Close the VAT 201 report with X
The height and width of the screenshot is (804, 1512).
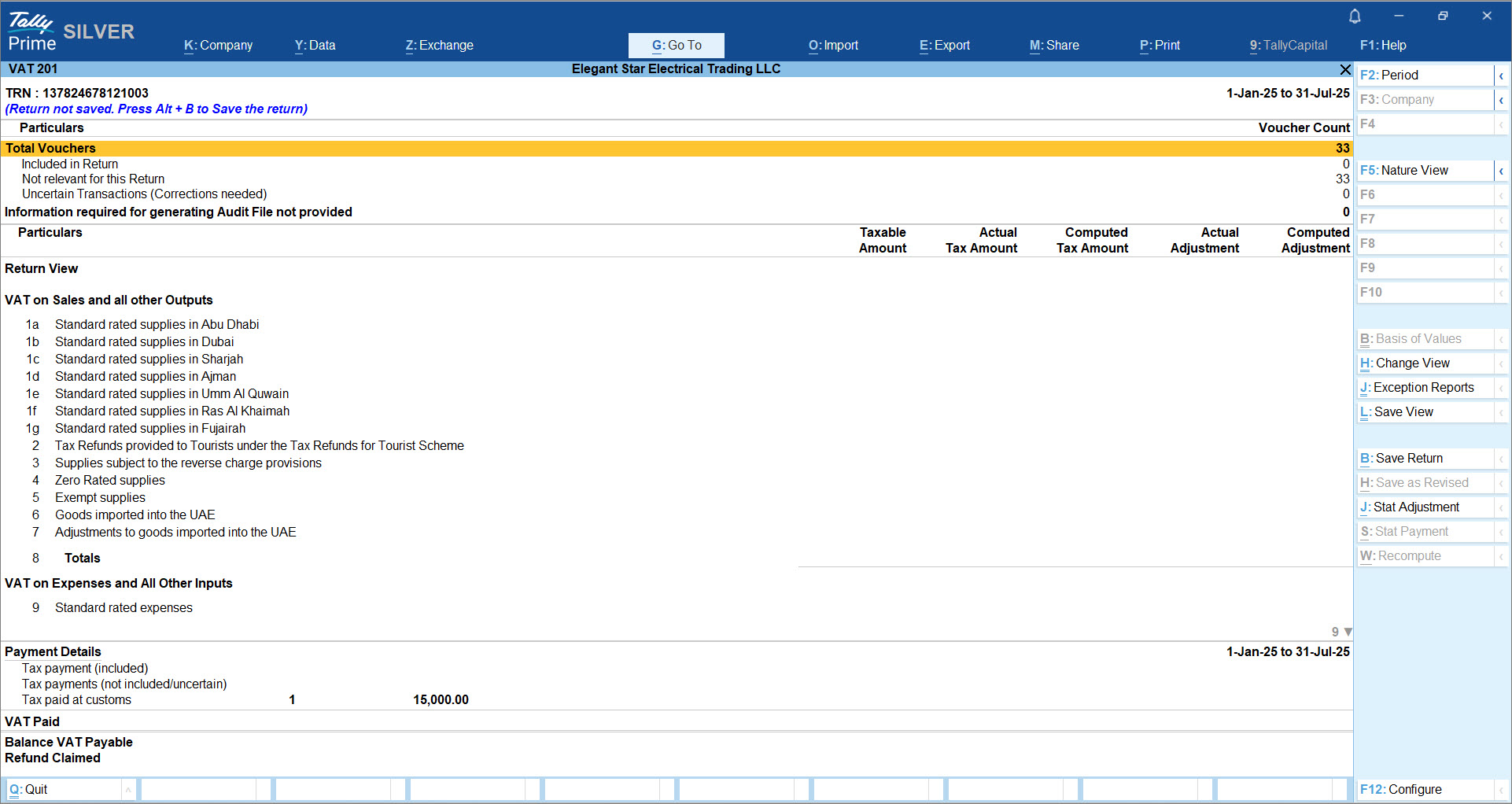(1345, 70)
